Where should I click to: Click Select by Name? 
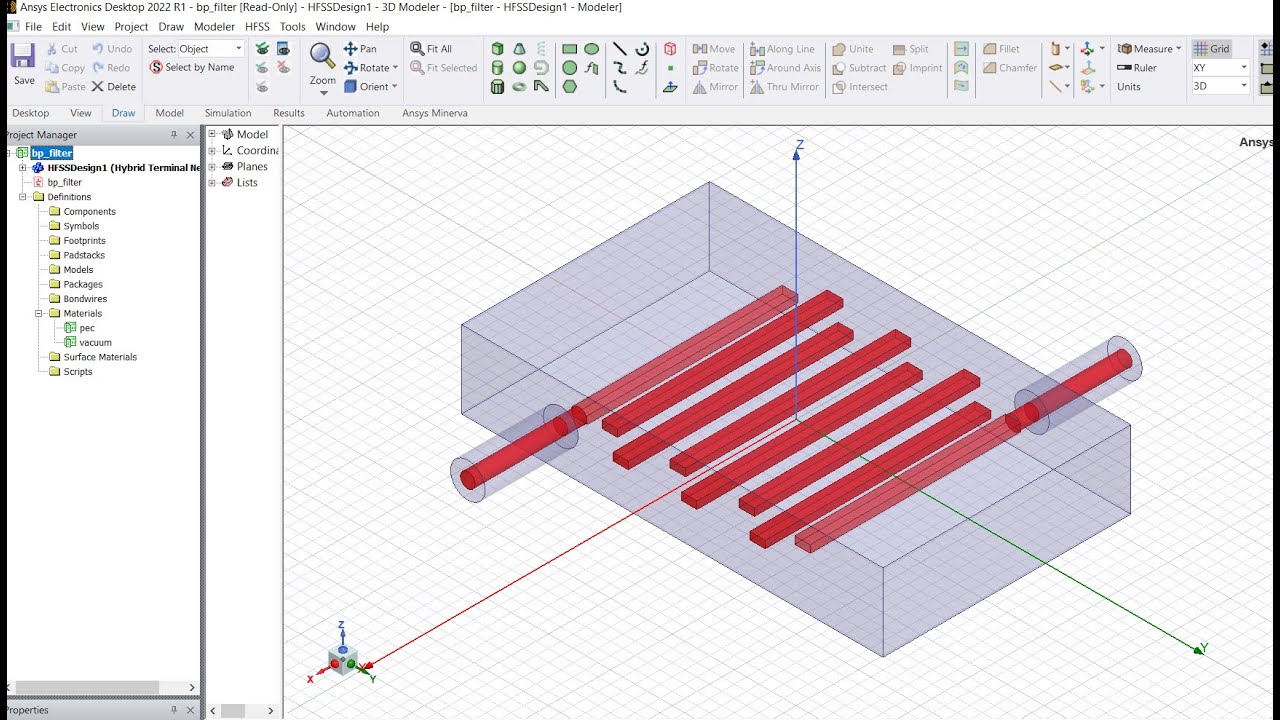click(192, 68)
